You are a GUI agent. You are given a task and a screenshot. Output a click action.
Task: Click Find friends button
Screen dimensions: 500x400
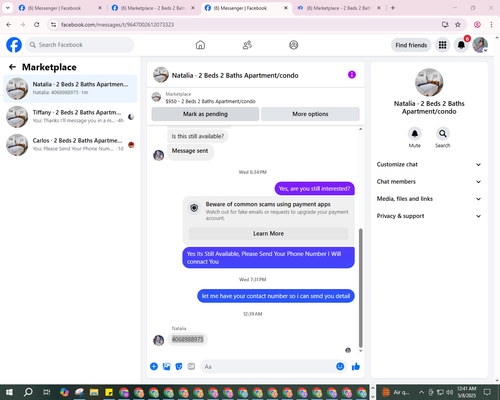click(411, 45)
